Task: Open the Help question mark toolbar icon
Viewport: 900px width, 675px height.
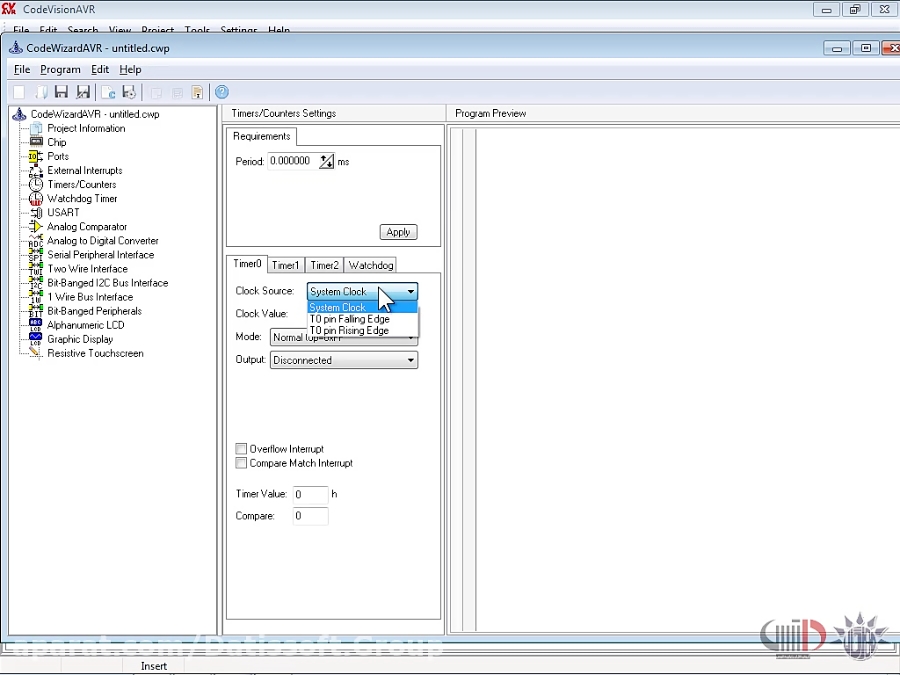Action: (x=221, y=92)
